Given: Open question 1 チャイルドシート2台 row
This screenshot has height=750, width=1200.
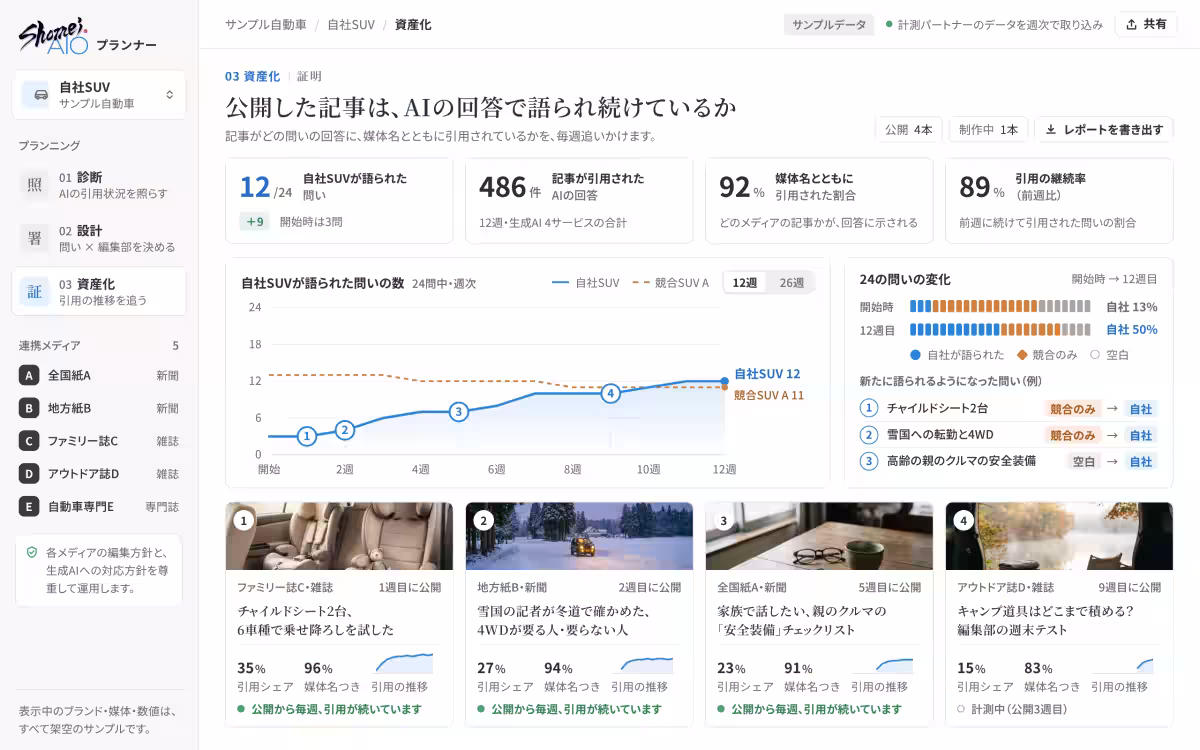Looking at the screenshot, I should [1009, 408].
